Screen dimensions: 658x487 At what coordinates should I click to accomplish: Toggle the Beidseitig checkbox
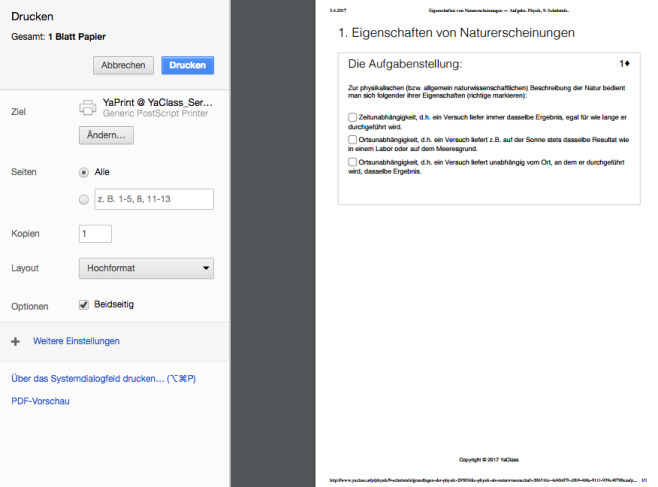pos(84,305)
